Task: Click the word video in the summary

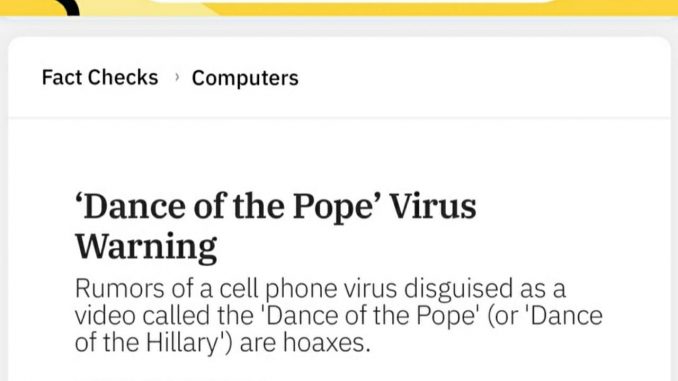Action: coord(105,315)
